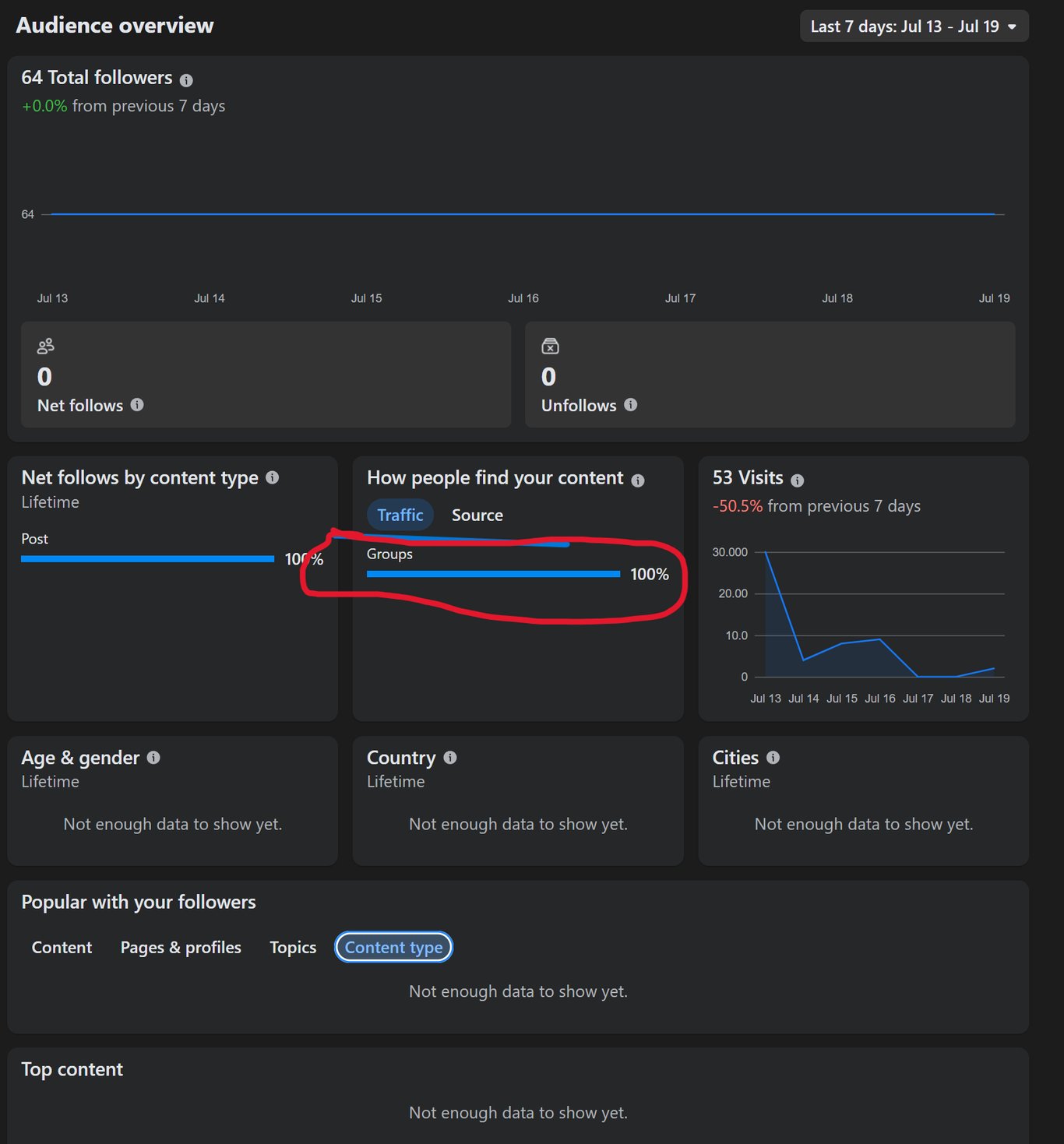Click 'Jul 16' label on followers chart
1064x1144 pixels.
(523, 298)
